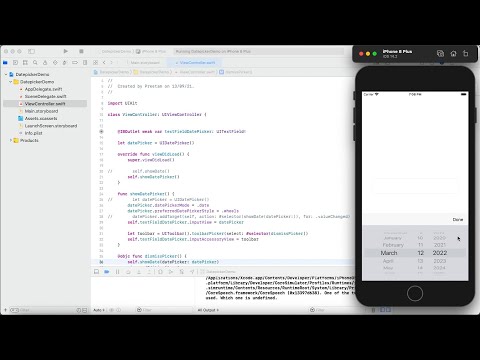The height and width of the screenshot is (360, 480).
Task: Expand the Products folder
Action: coord(10,140)
